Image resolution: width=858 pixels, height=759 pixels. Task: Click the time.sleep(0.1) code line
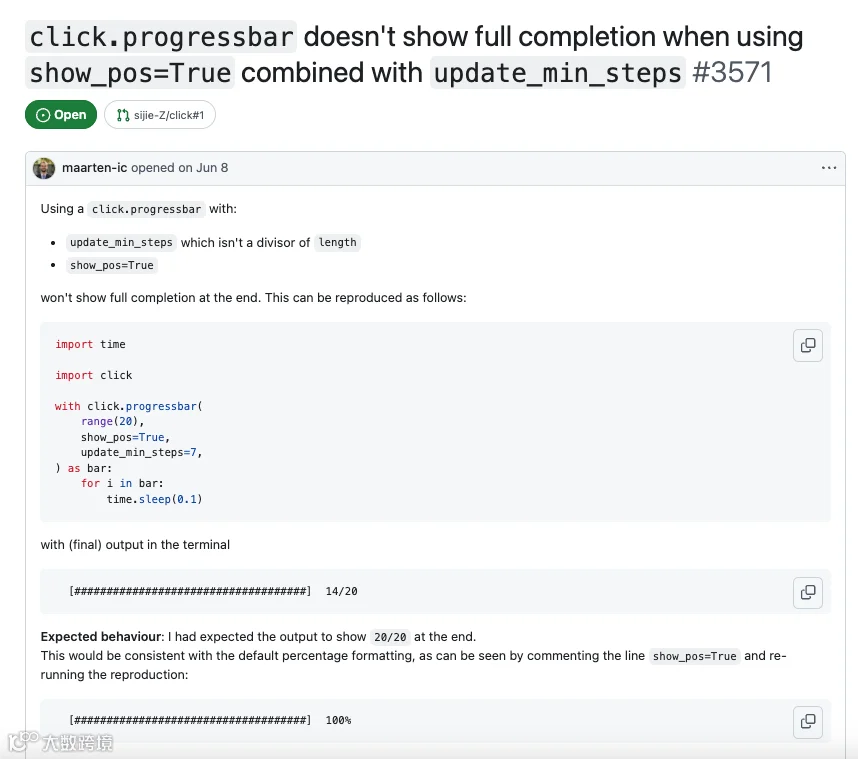click(154, 500)
